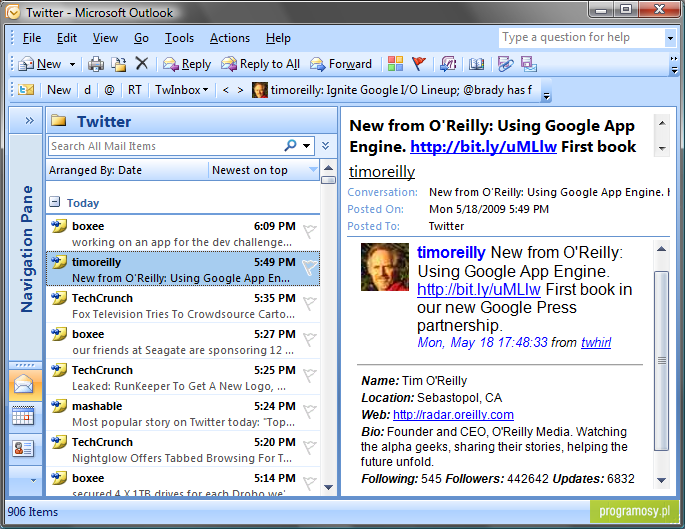Open the TwInbox dropdown menu
Screen dimensions: 685x529
(x=182, y=90)
